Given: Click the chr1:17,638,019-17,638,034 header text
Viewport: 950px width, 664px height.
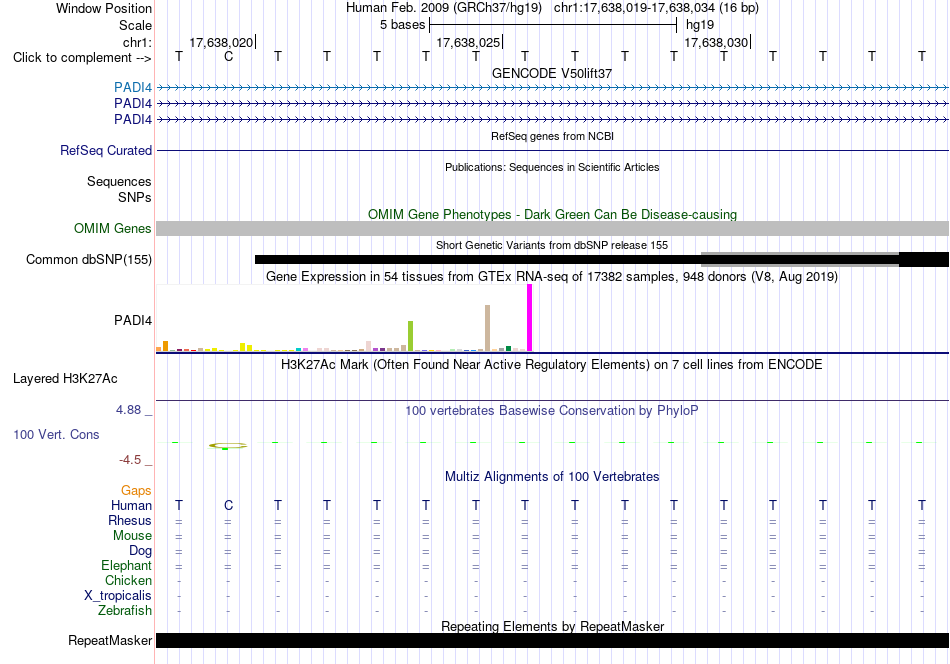Looking at the screenshot, I should coord(656,8).
